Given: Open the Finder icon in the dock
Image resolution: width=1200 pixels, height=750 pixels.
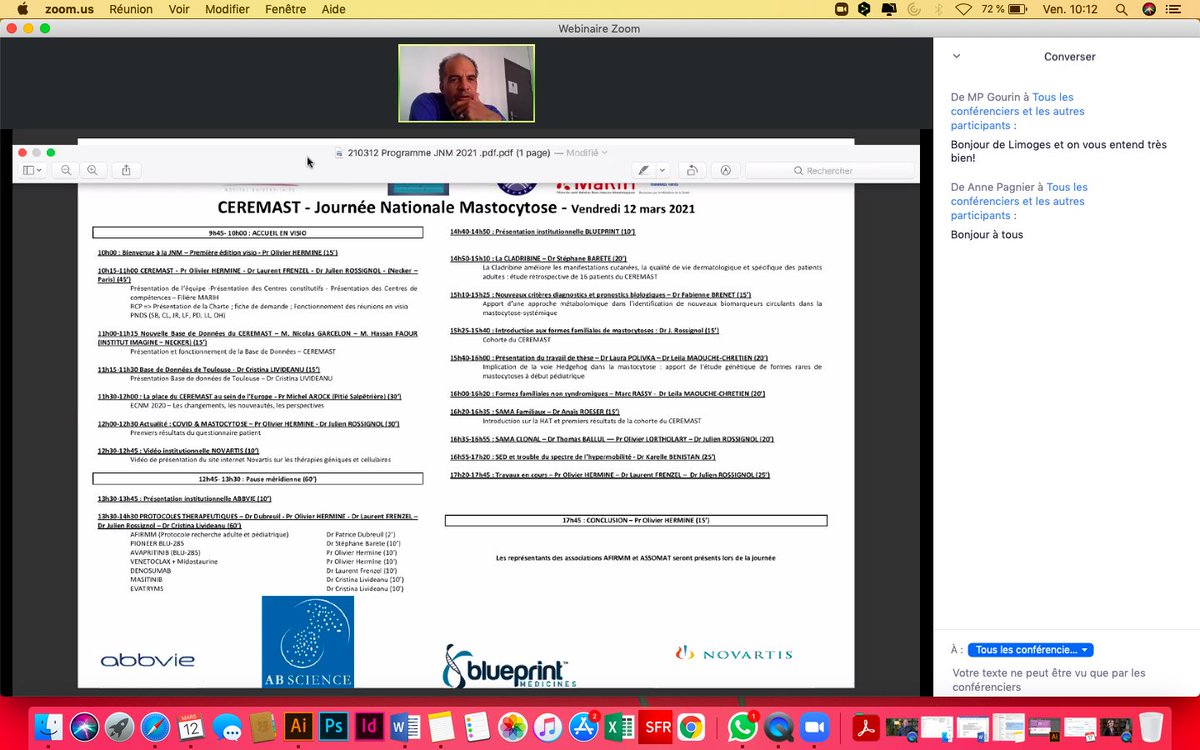Looking at the screenshot, I should [48, 726].
